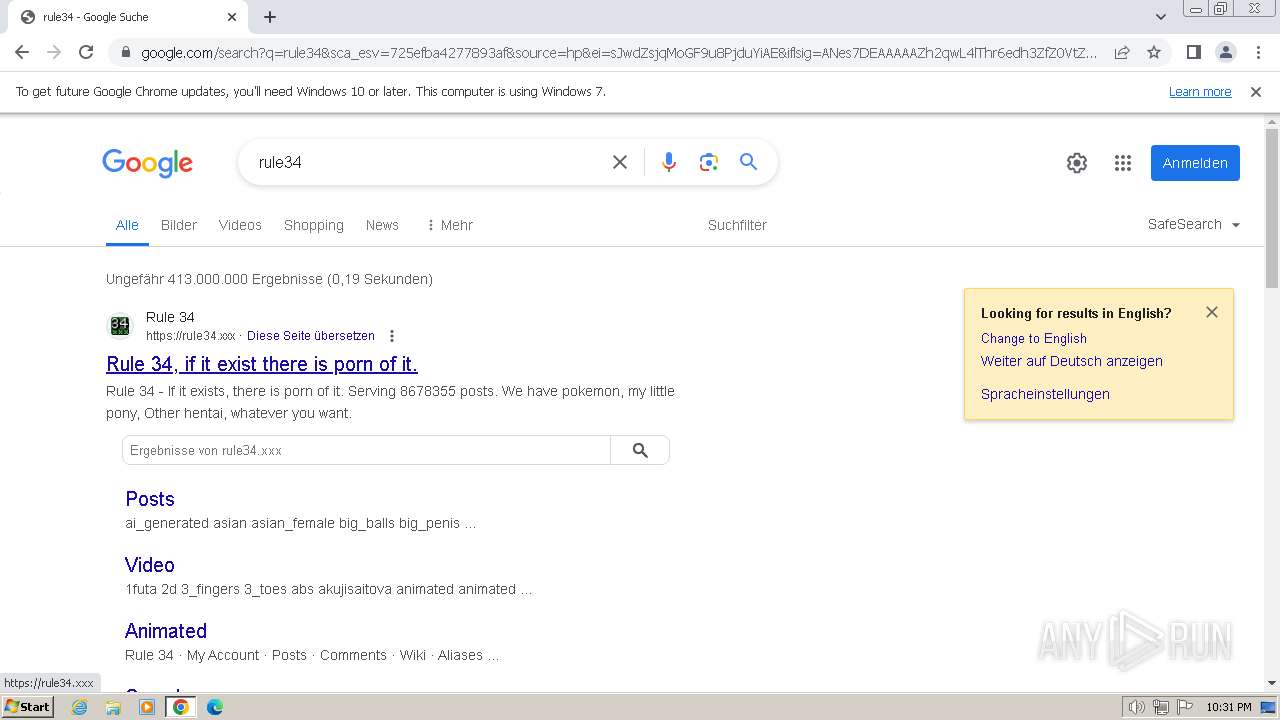Open the Windows Start button
Screen dimensions: 1280x720
(28, 706)
